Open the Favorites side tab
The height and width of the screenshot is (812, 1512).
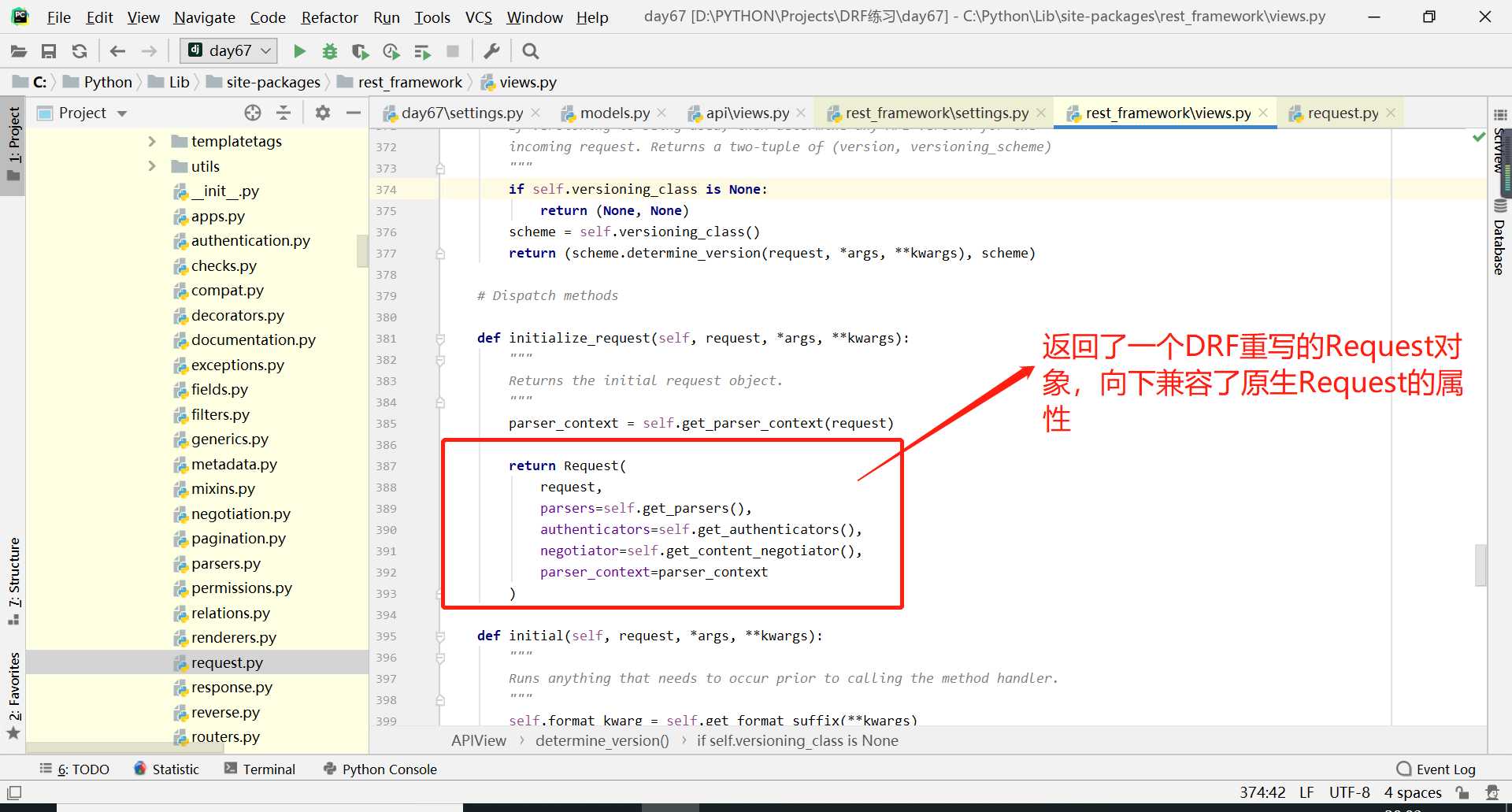pyautogui.click(x=13, y=695)
